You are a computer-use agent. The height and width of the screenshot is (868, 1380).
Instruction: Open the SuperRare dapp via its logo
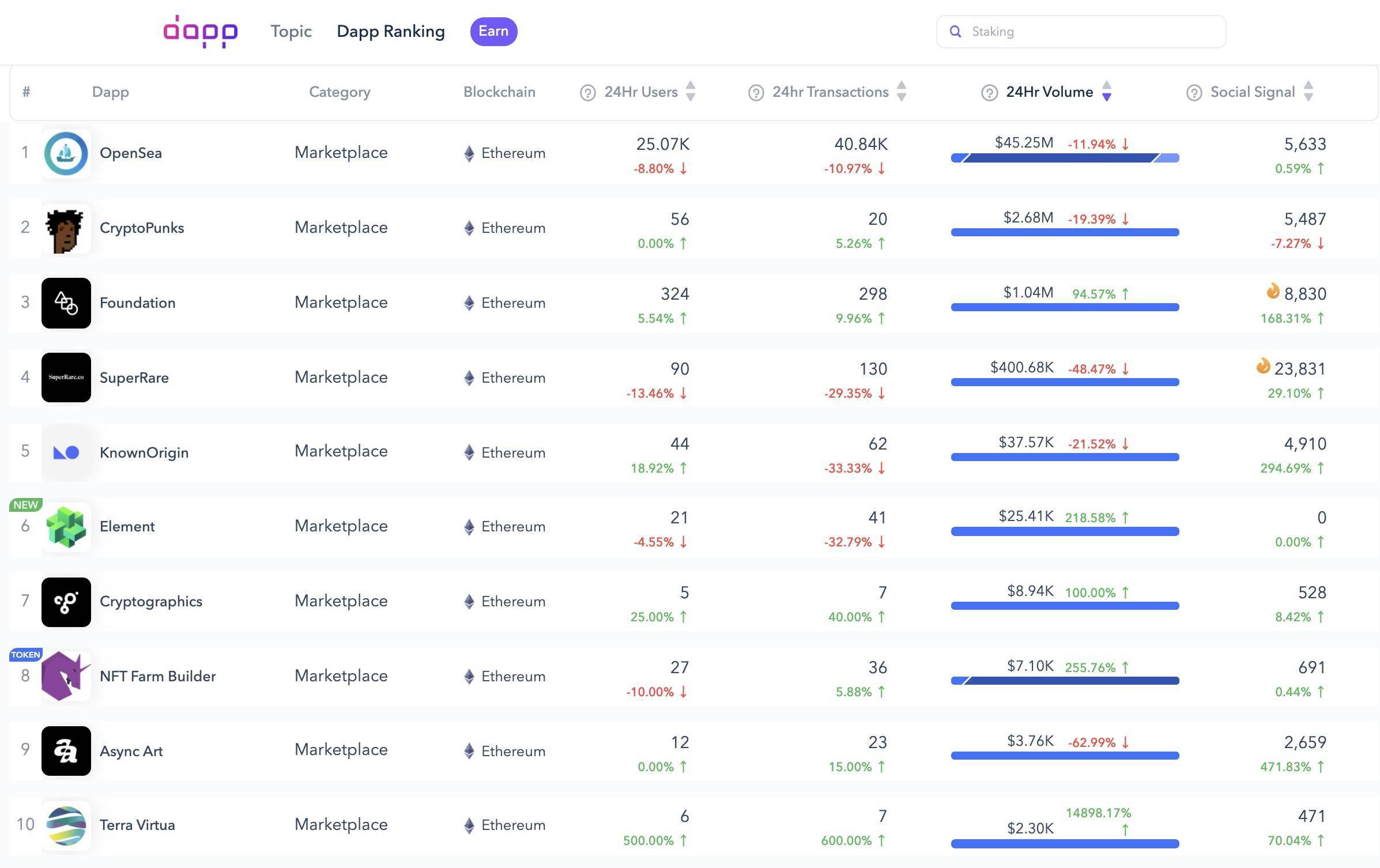pos(66,378)
